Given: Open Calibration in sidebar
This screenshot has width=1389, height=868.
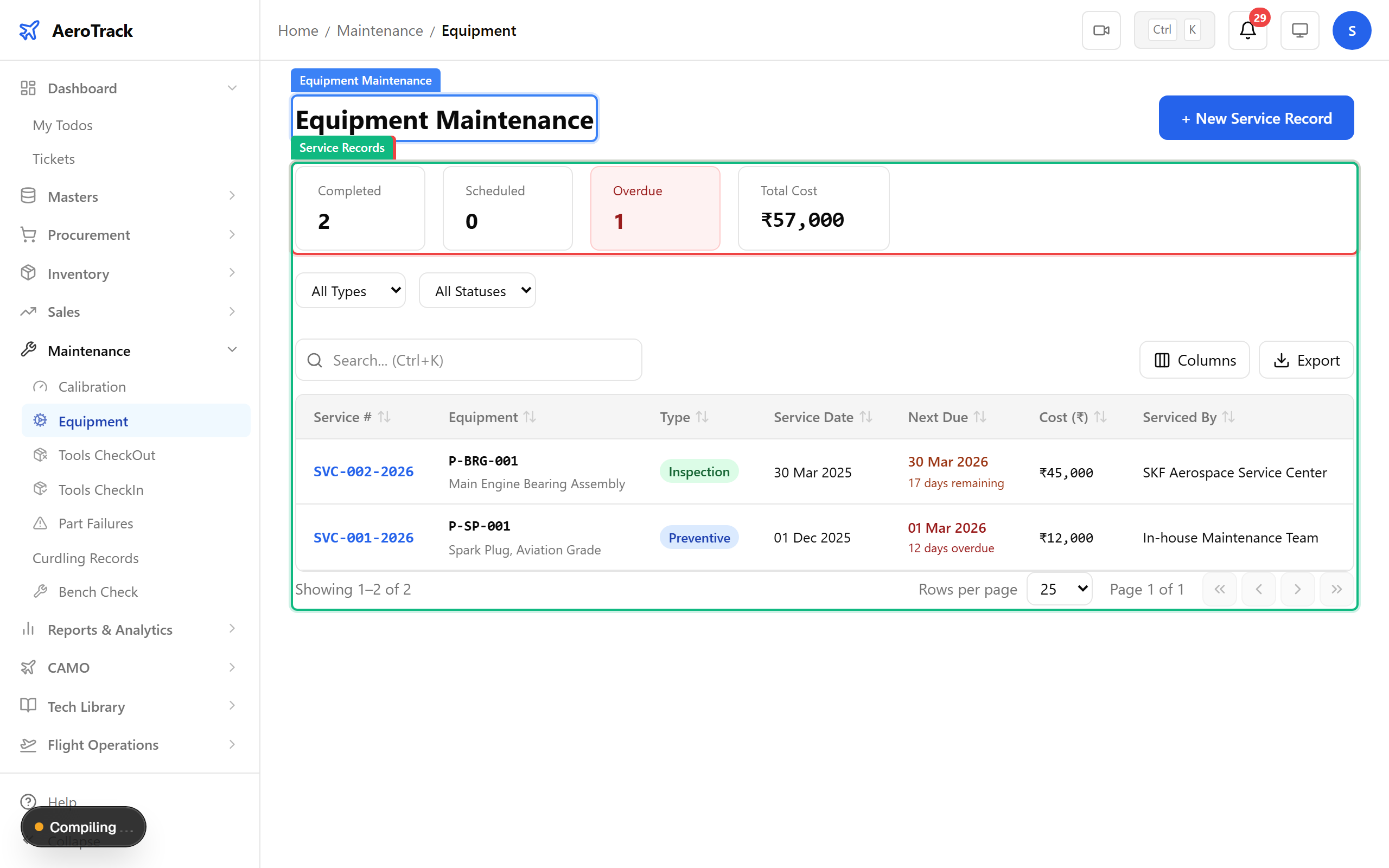Looking at the screenshot, I should coord(92,387).
